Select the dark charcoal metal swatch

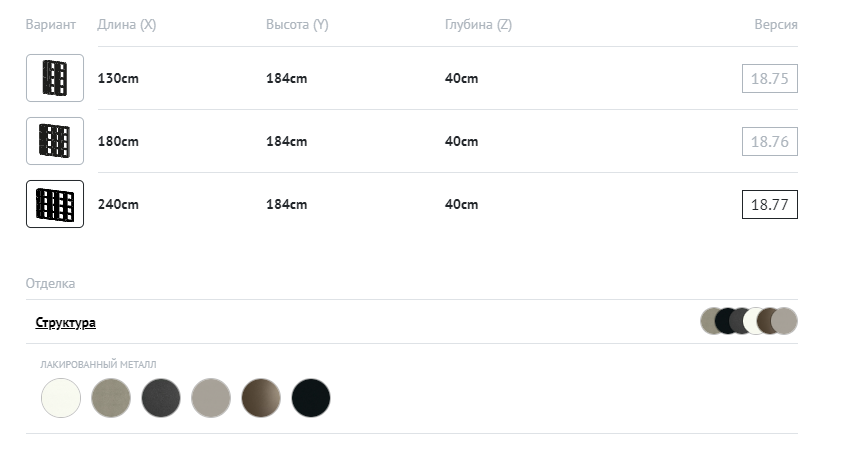pyautogui.click(x=161, y=398)
